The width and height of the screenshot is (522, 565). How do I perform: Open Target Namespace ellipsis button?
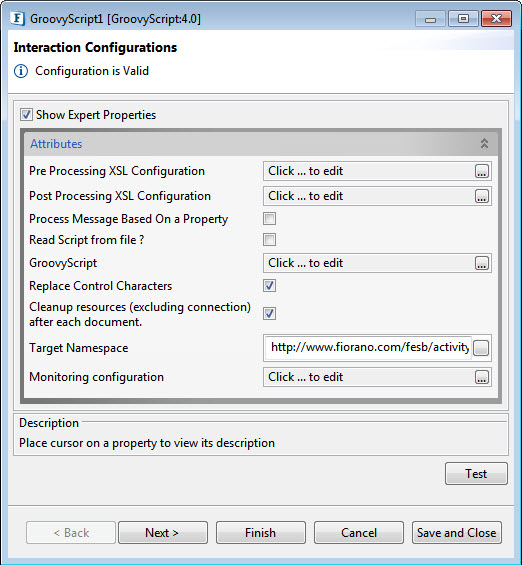coord(481,348)
